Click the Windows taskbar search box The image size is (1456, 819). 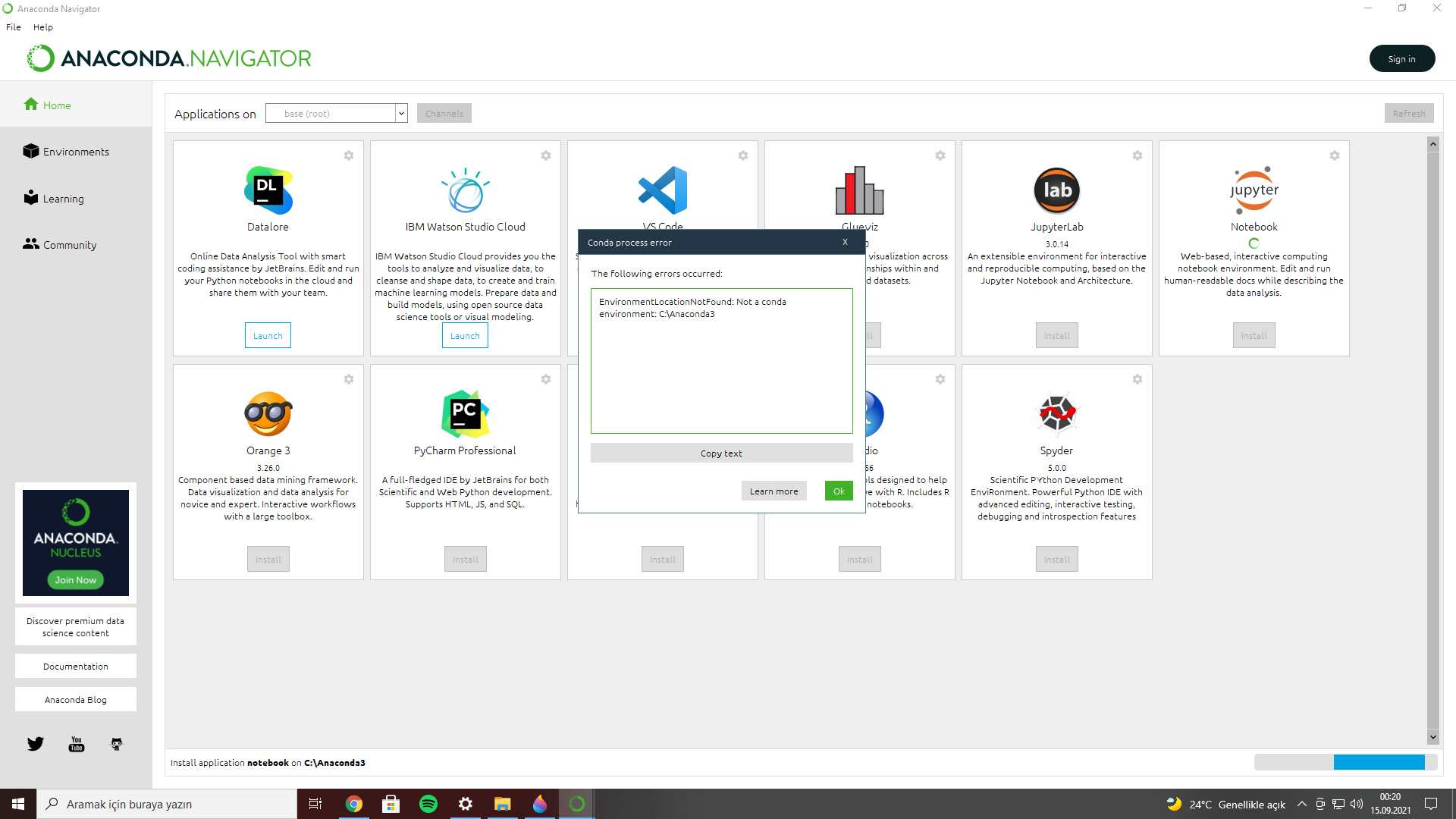[167, 804]
